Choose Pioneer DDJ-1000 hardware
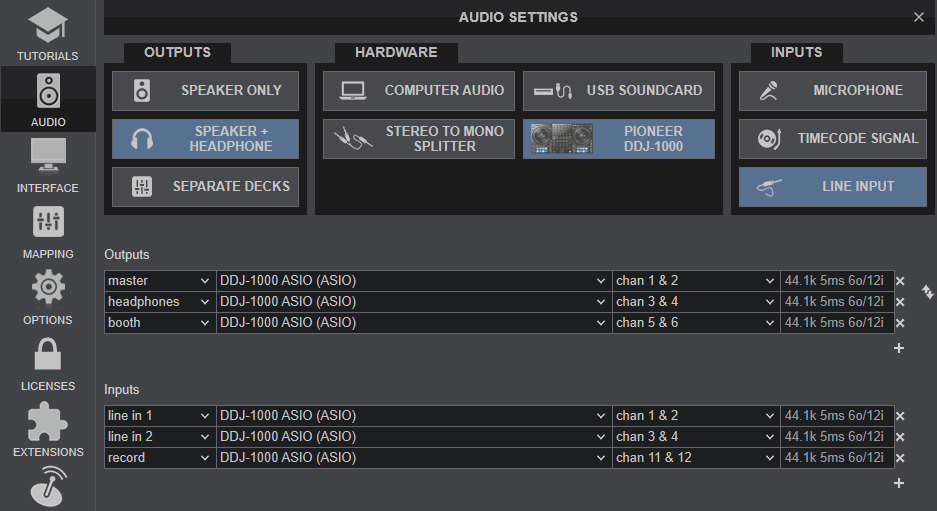Viewport: 937px width, 511px height. tap(619, 139)
